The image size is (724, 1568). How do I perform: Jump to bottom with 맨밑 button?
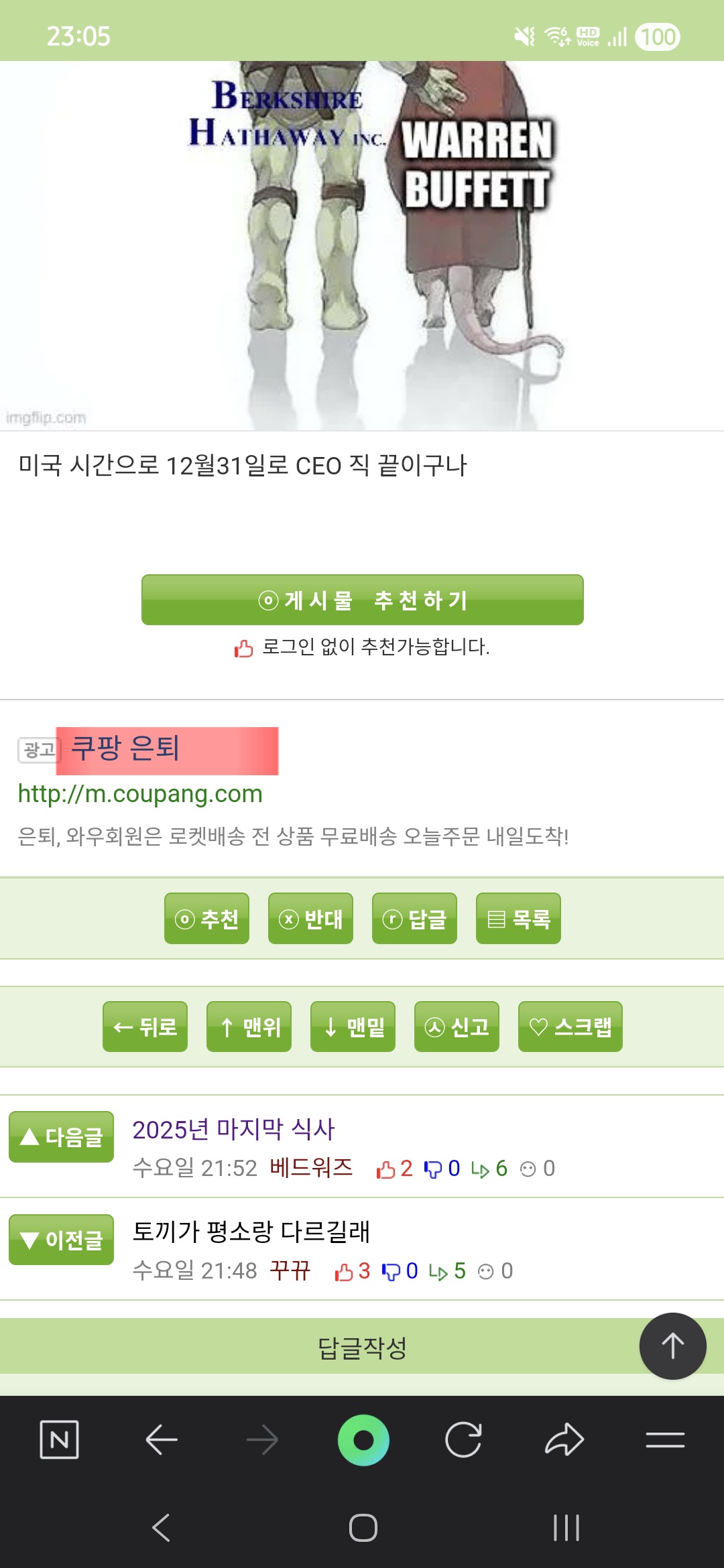pyautogui.click(x=353, y=1027)
